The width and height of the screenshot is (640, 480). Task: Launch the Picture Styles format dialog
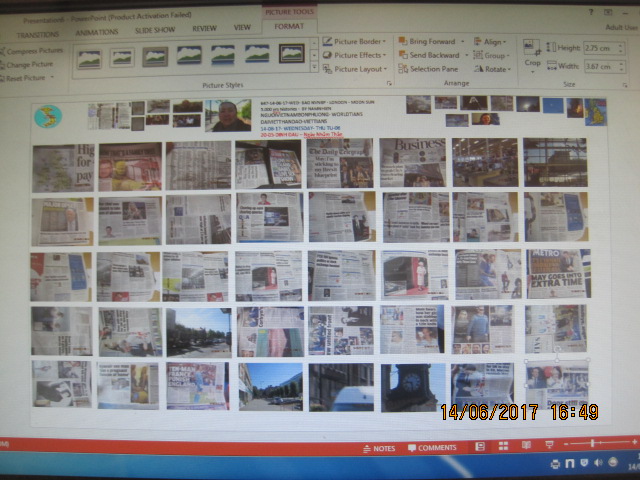pyautogui.click(x=389, y=83)
